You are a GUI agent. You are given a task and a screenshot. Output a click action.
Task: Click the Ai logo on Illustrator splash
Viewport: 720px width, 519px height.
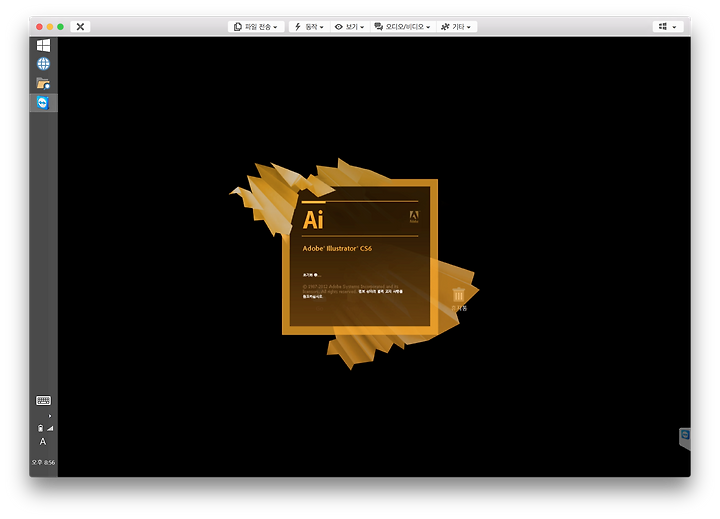(x=313, y=220)
